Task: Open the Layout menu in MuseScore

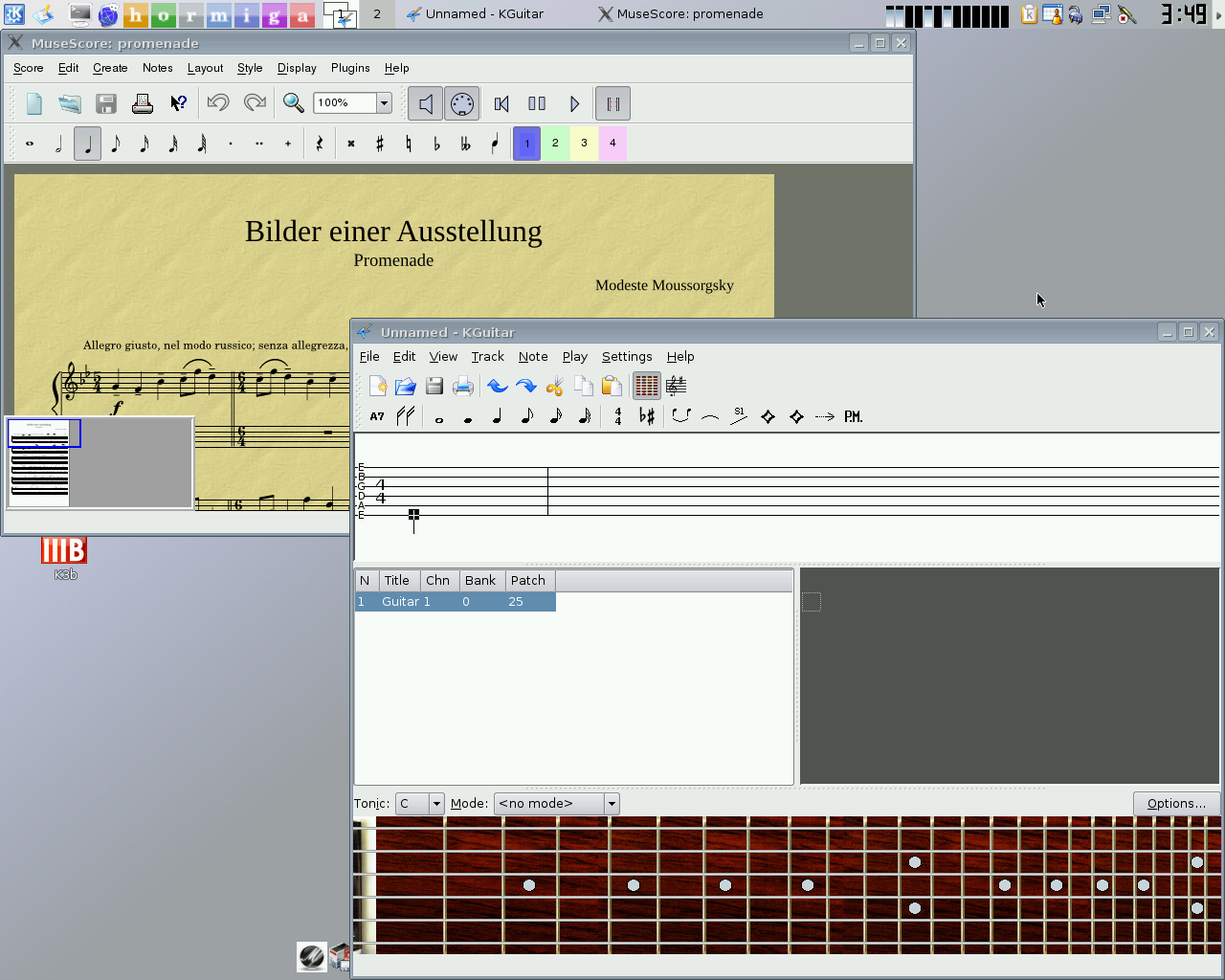Action: click(205, 68)
